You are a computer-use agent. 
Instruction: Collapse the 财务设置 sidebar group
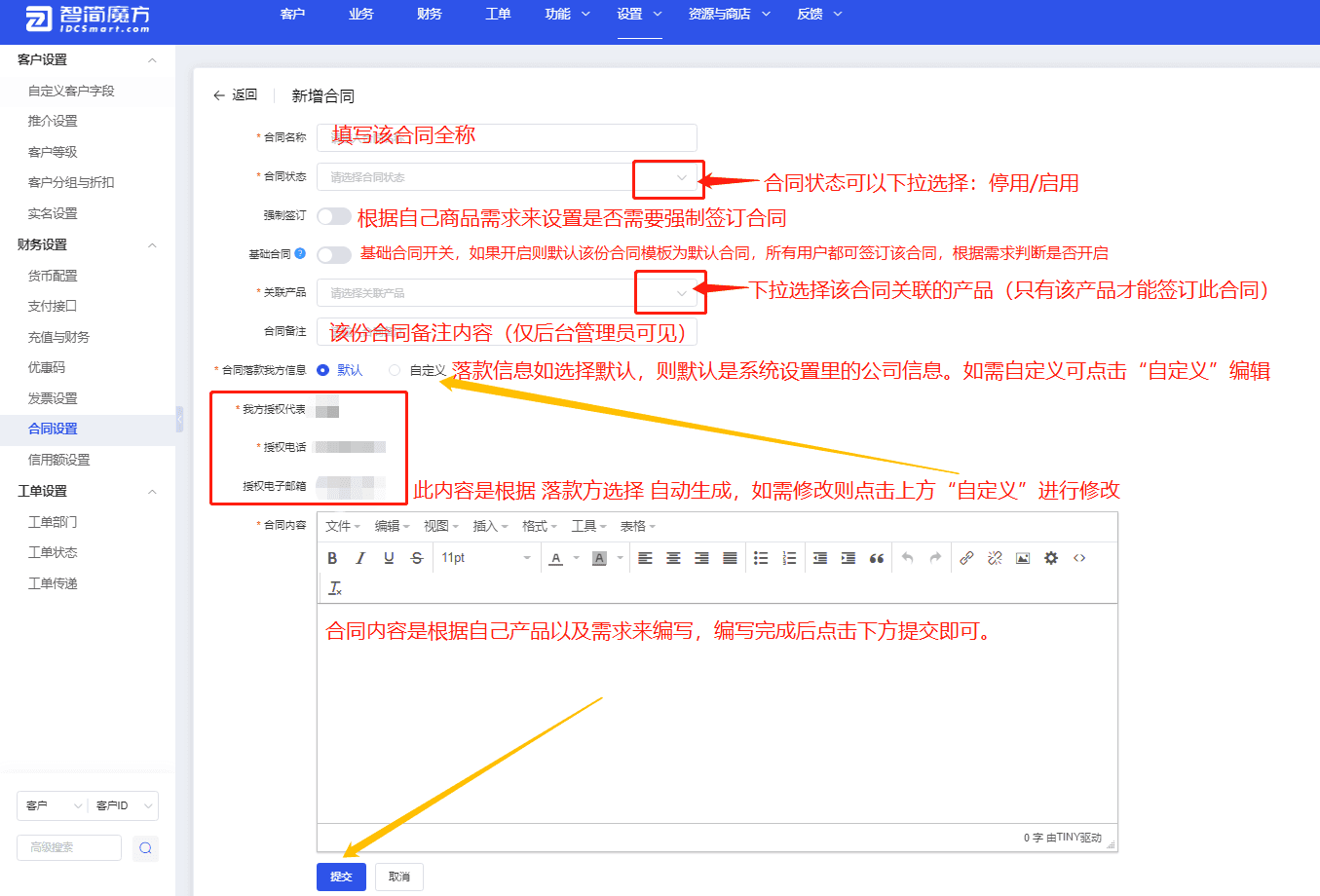pos(152,245)
